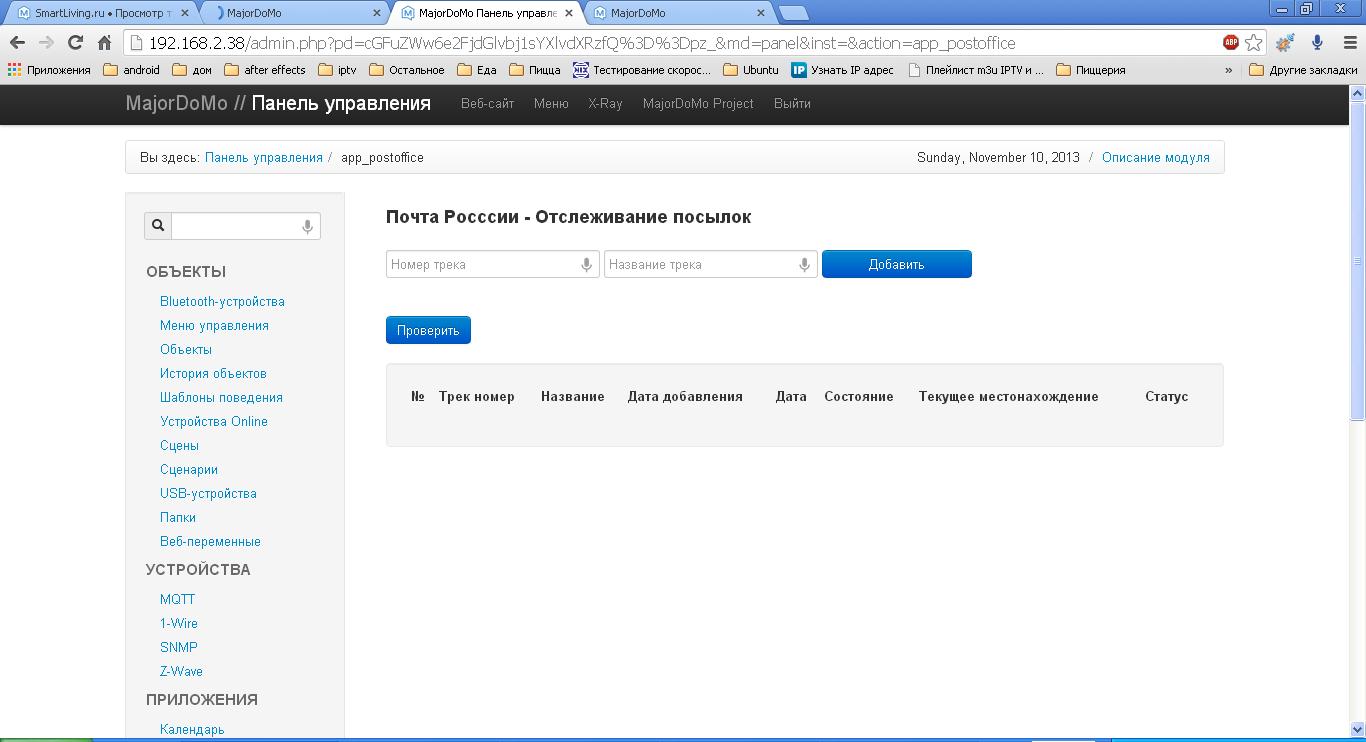This screenshot has height=742, width=1366.
Task: Open the 'Меню' navigation item
Action: 551,104
